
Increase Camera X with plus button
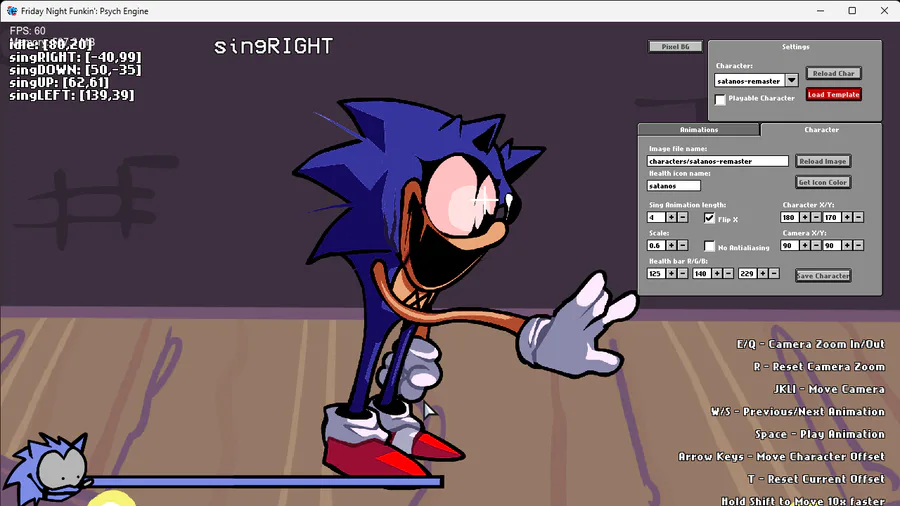pyautogui.click(x=805, y=246)
